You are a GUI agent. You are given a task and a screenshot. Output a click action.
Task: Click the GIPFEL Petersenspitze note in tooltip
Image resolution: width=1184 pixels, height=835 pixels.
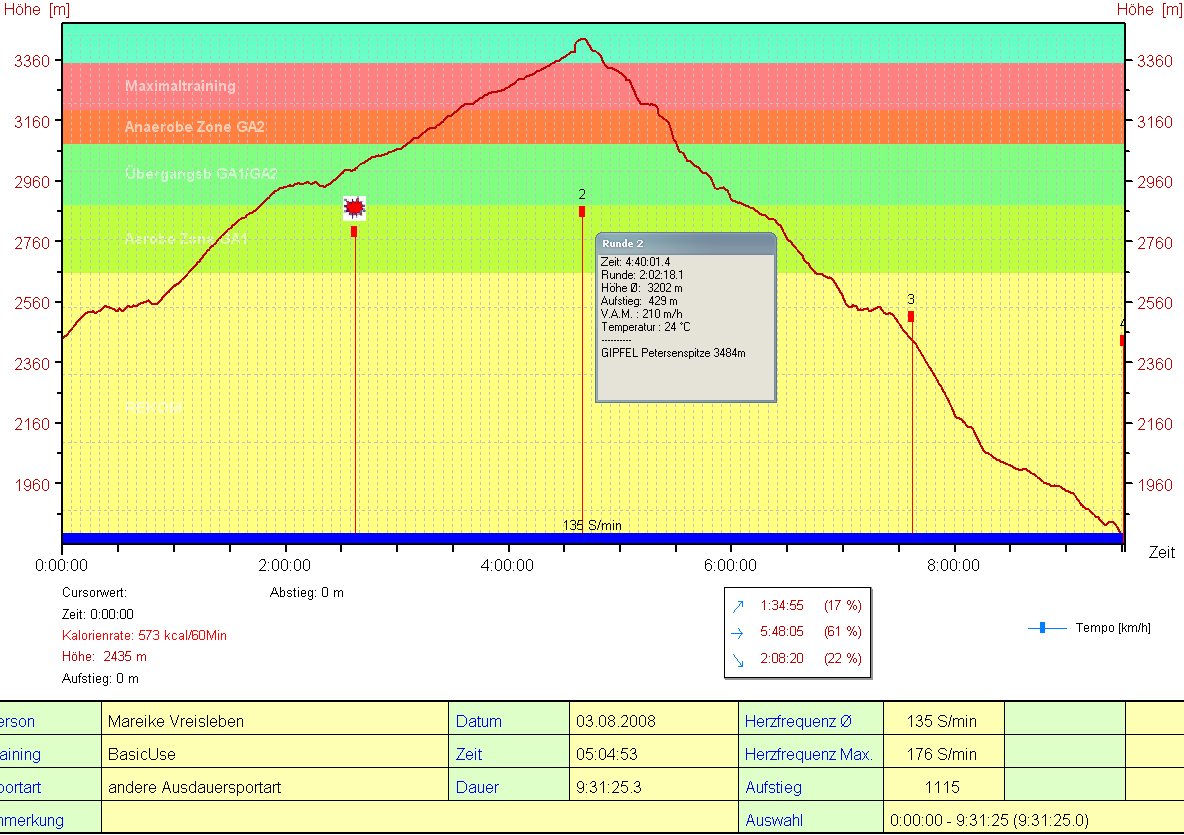pyautogui.click(x=673, y=353)
